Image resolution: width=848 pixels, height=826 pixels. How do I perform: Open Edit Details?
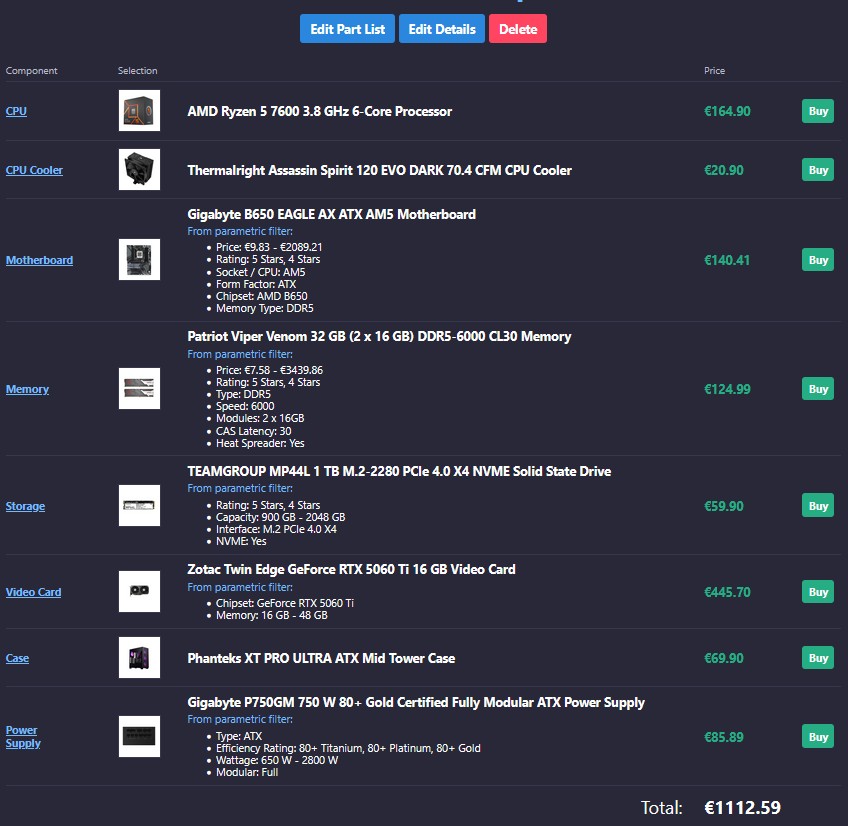pyautogui.click(x=442, y=29)
